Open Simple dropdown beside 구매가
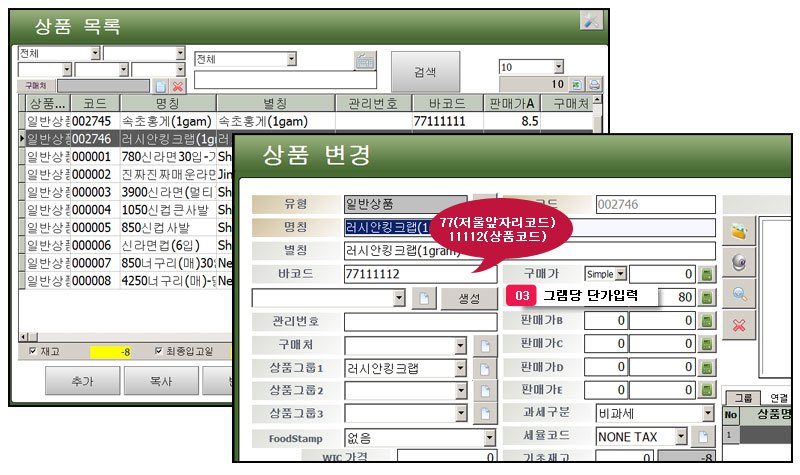Viewport: 800px width, 475px height. (x=620, y=274)
